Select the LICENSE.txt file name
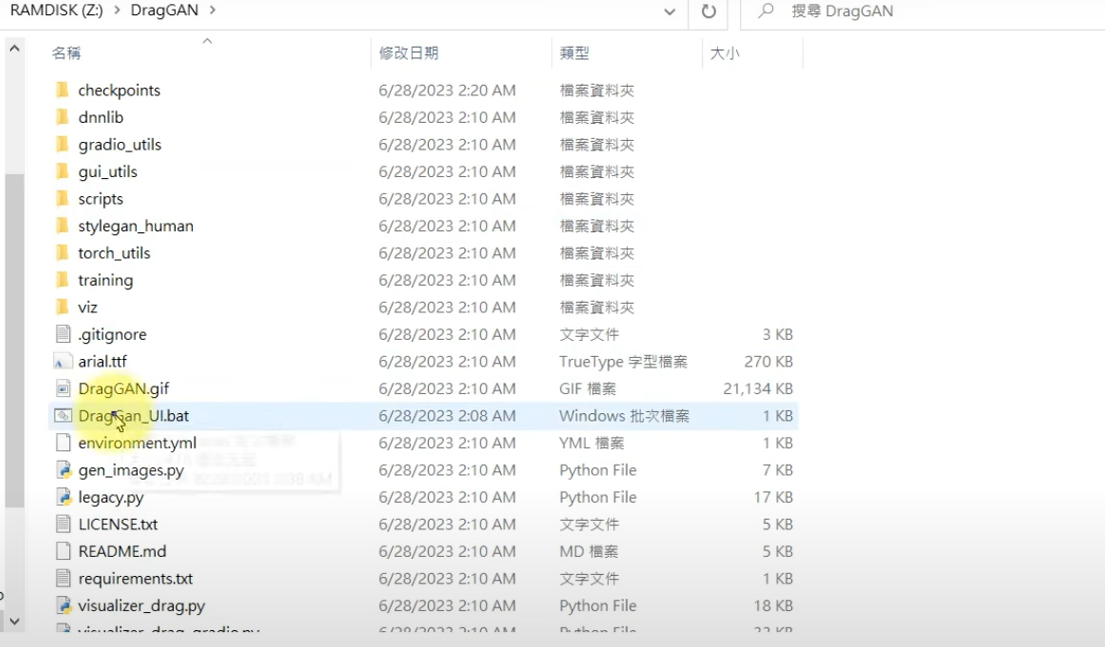 118,524
